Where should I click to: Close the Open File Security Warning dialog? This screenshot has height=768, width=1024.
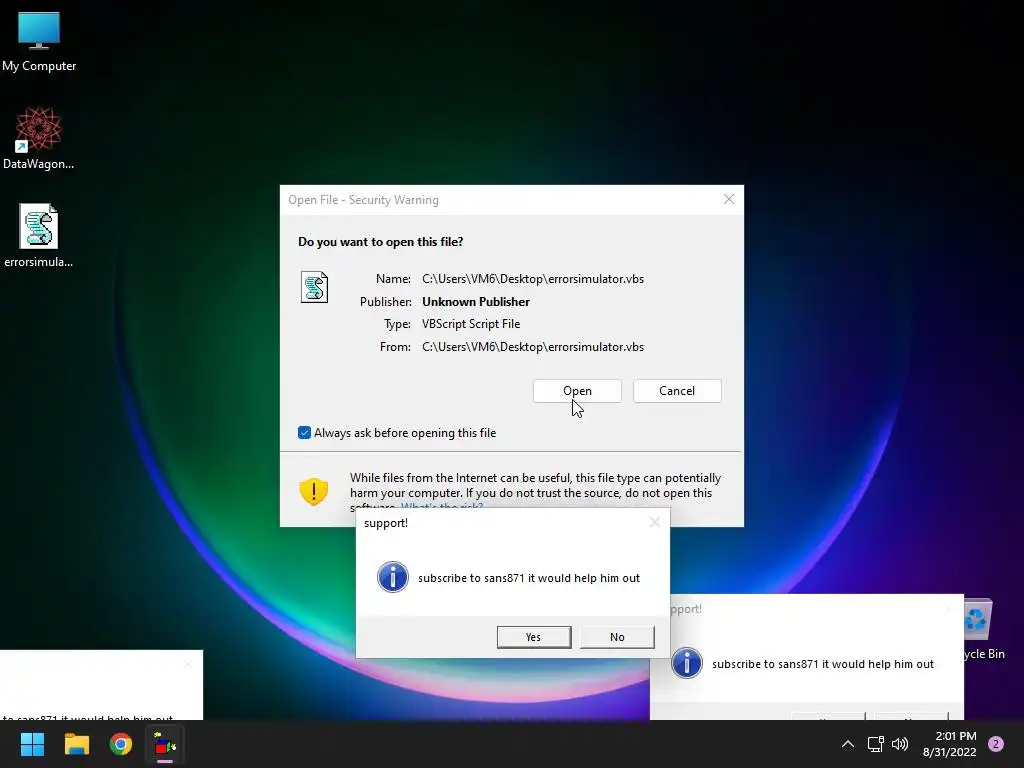tap(729, 199)
